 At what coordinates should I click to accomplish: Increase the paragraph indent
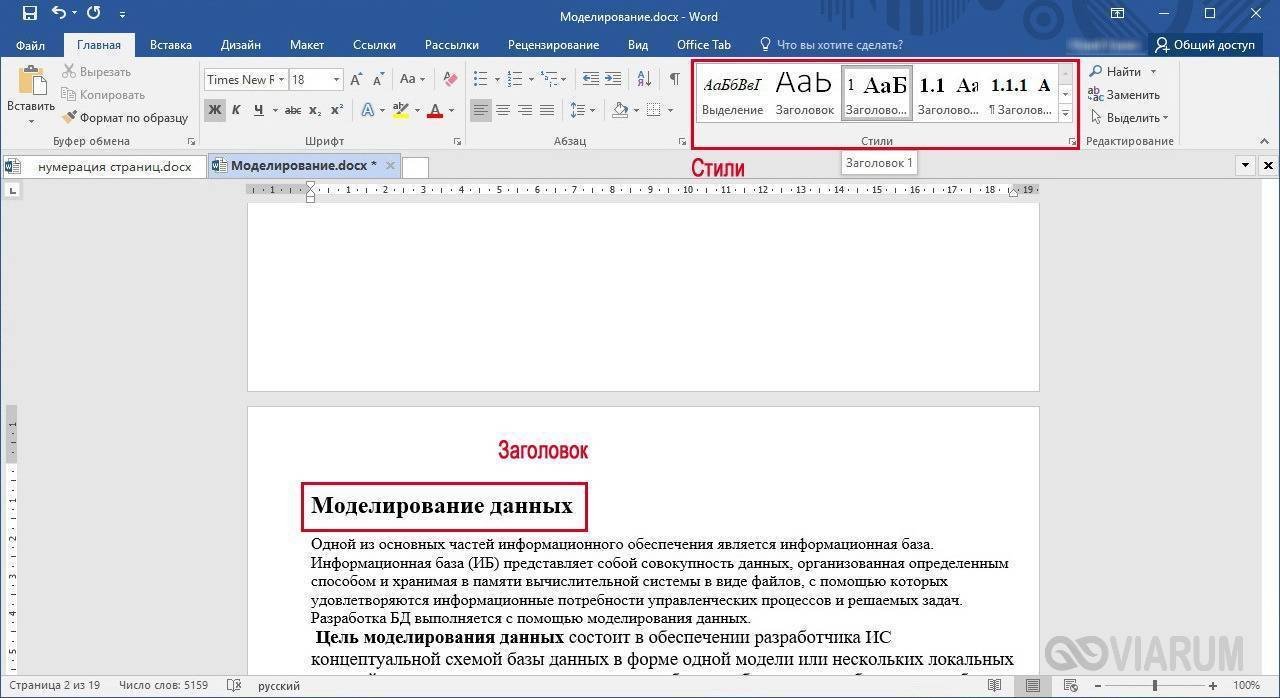pos(613,79)
